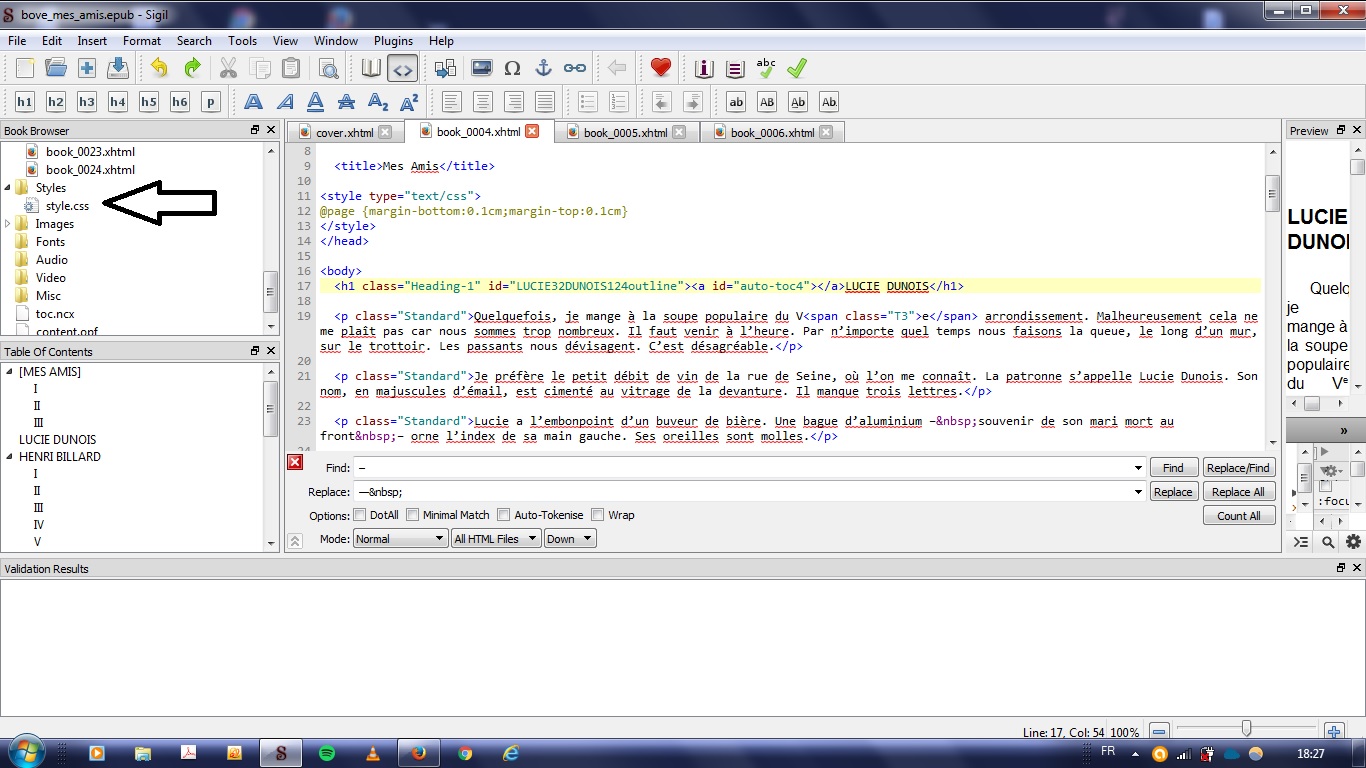The width and height of the screenshot is (1366, 768).
Task: Click the Book View toolbar icon
Action: coord(372,69)
